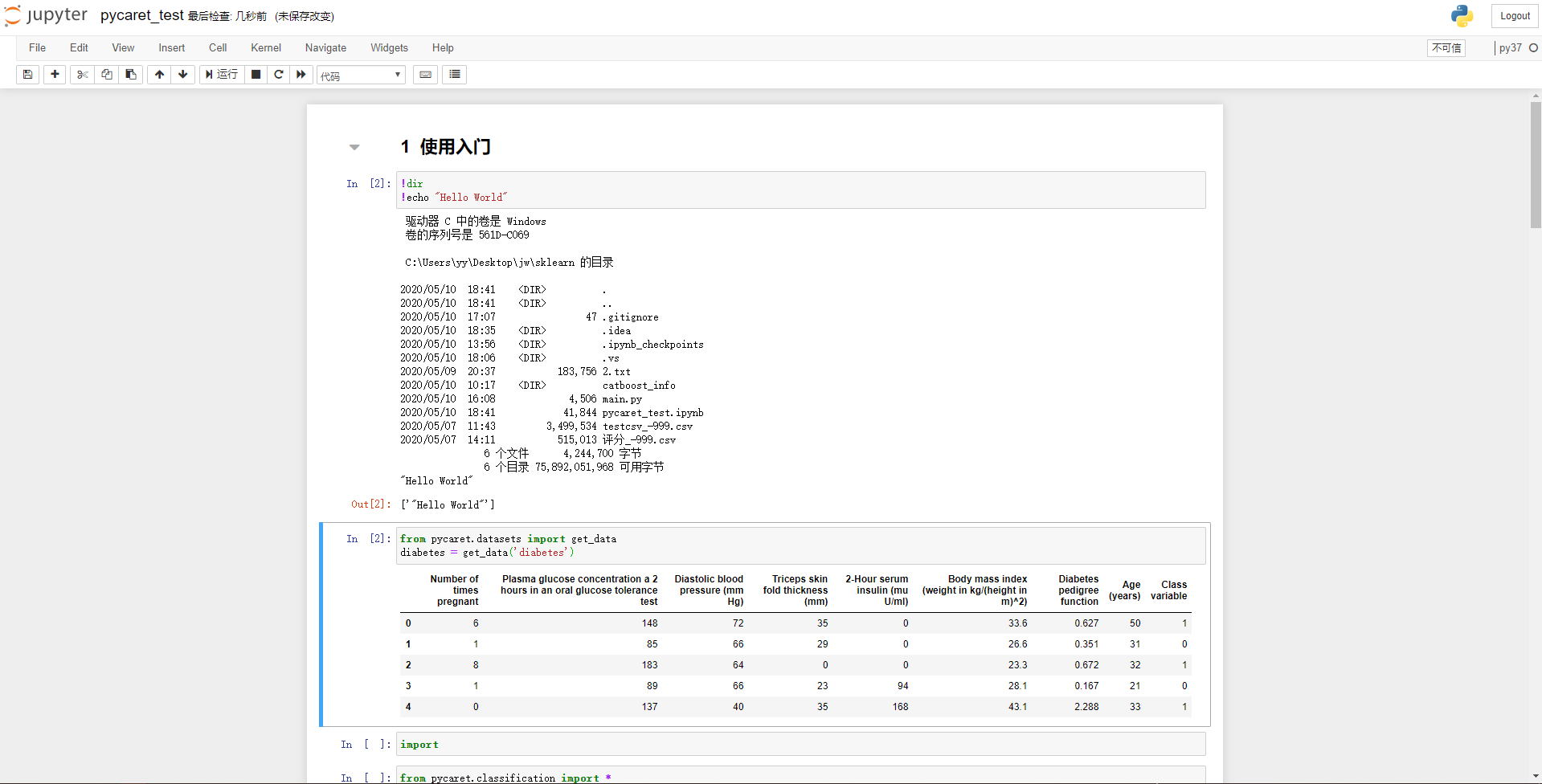Copy the selected cell
This screenshot has width=1542, height=784.
[x=106, y=74]
